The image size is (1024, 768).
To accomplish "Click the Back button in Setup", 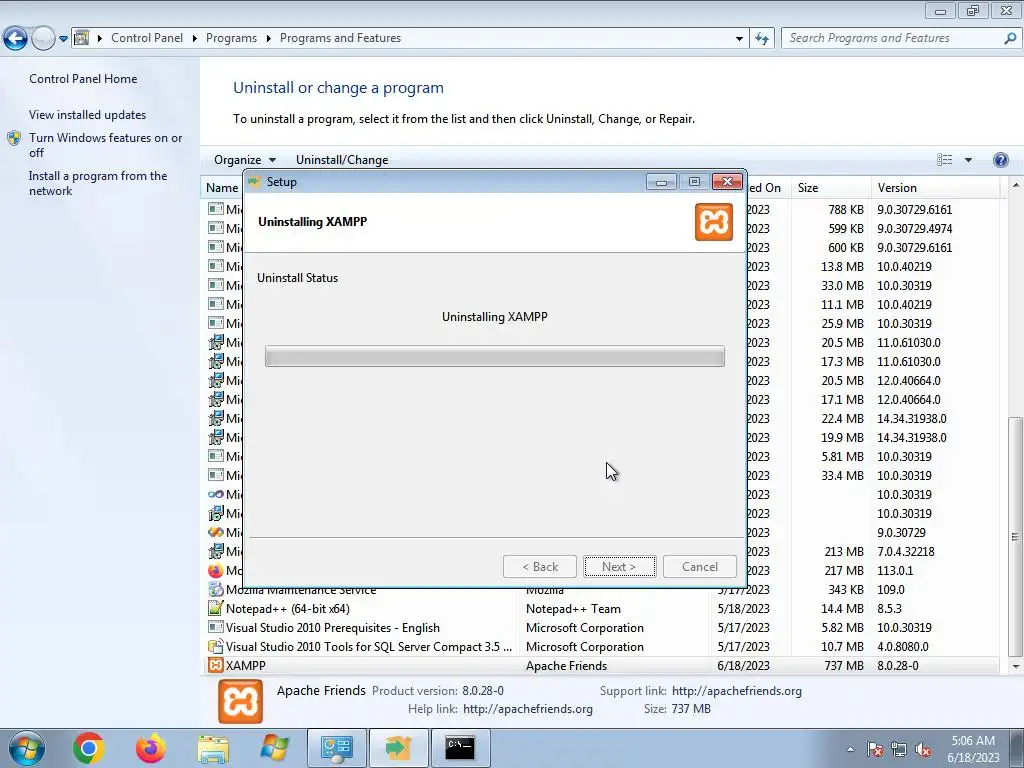I will point(540,567).
